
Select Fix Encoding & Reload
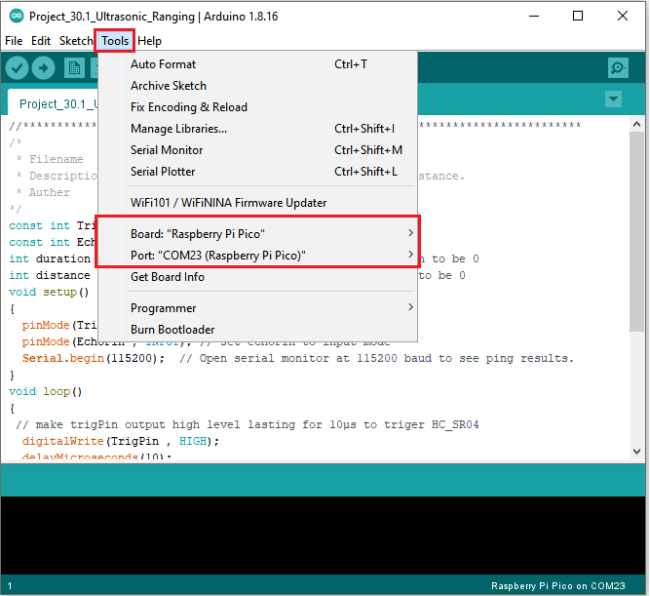pos(257,107)
